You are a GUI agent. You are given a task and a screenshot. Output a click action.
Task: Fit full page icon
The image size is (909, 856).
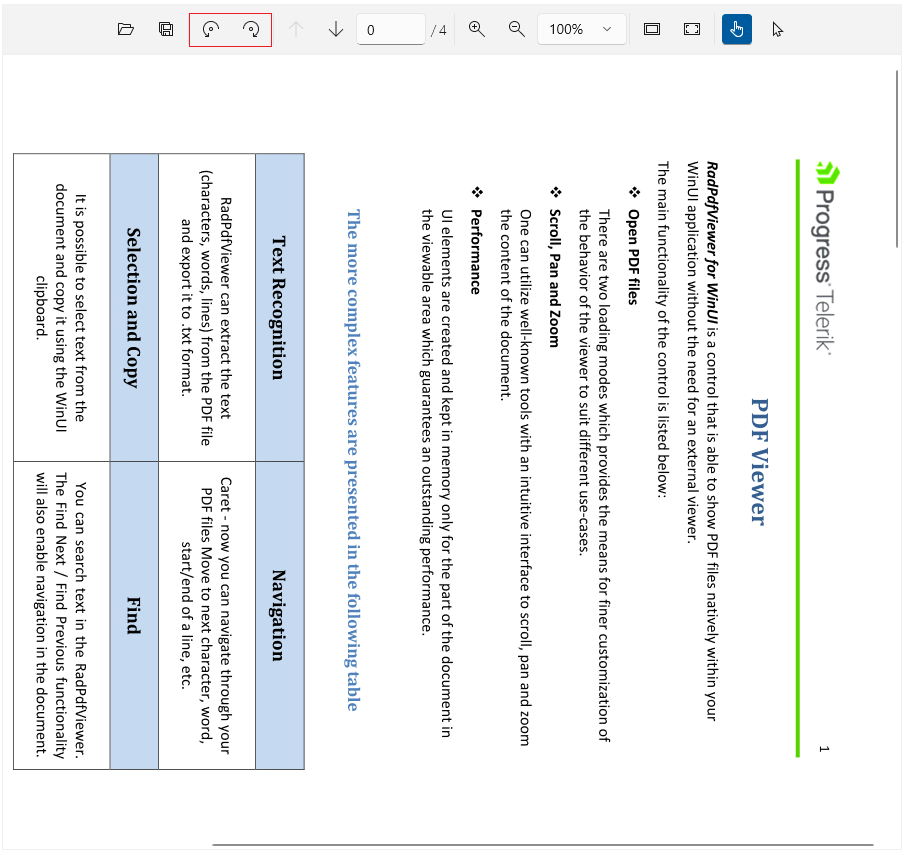coord(692,29)
